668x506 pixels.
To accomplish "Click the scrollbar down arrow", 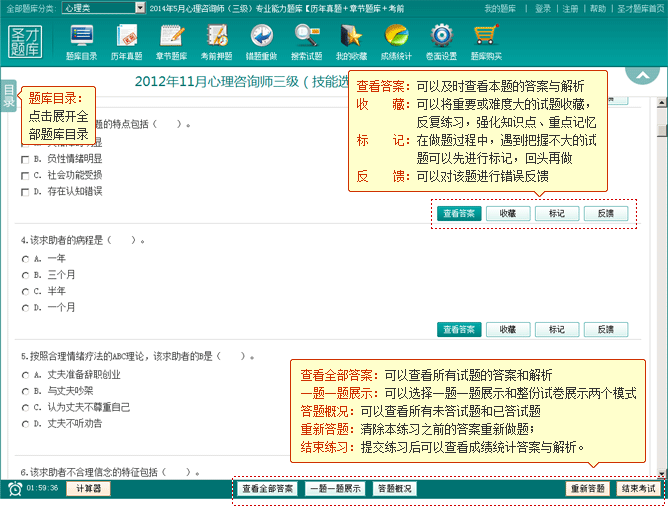I will [x=660, y=472].
